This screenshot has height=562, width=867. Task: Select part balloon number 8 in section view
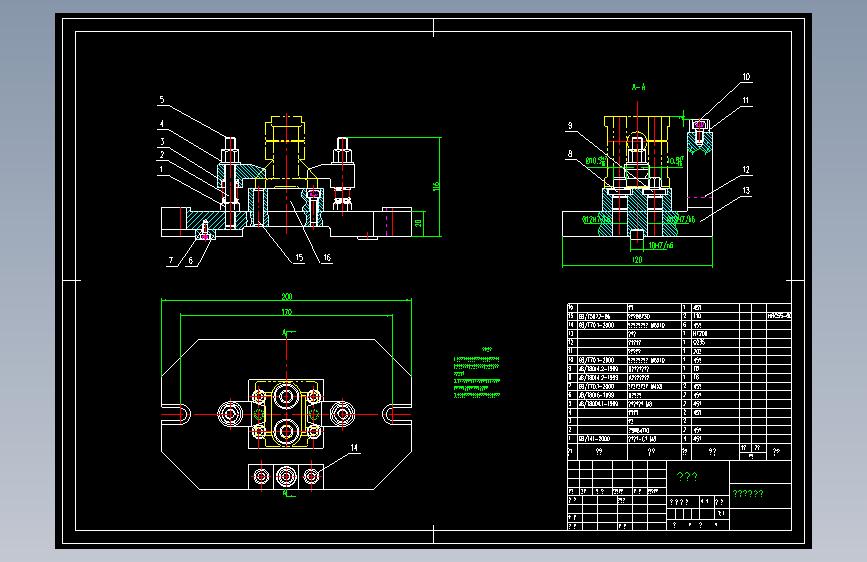tap(570, 154)
